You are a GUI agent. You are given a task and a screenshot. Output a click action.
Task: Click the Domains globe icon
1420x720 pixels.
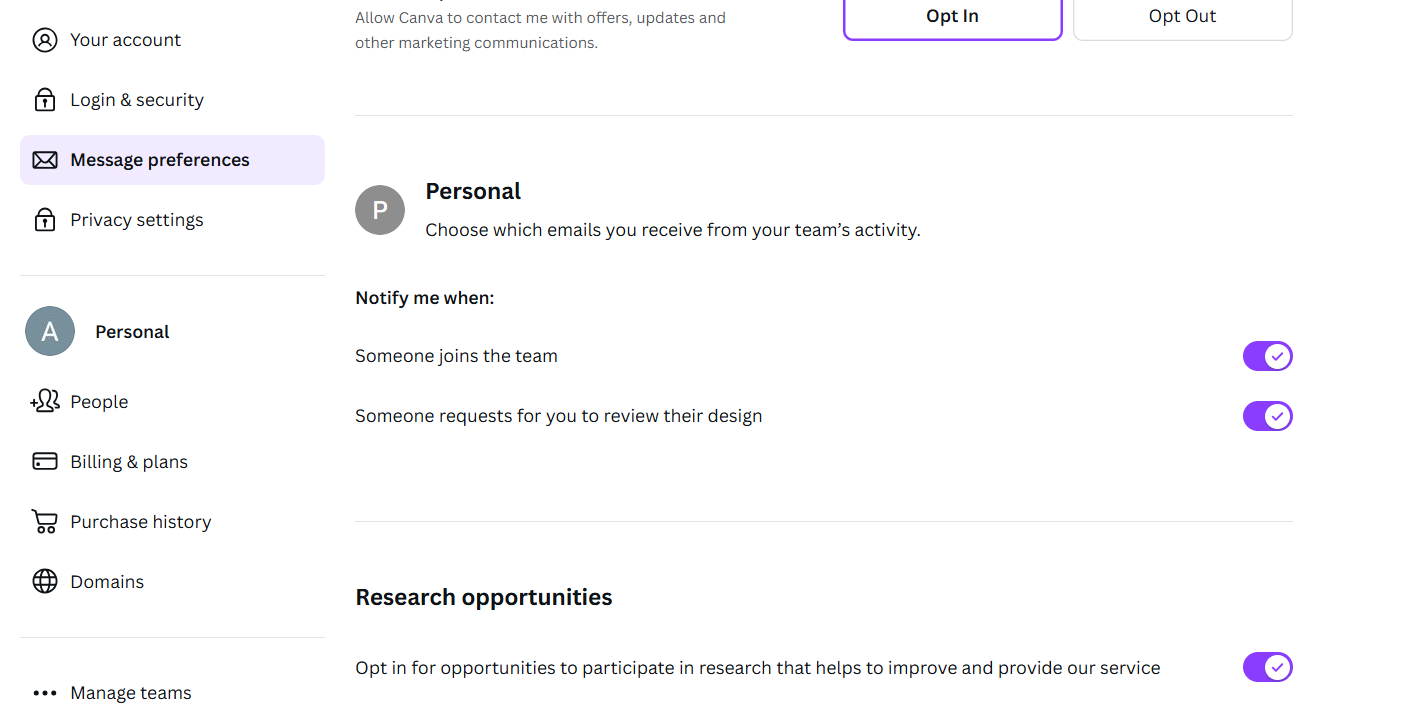click(x=45, y=582)
